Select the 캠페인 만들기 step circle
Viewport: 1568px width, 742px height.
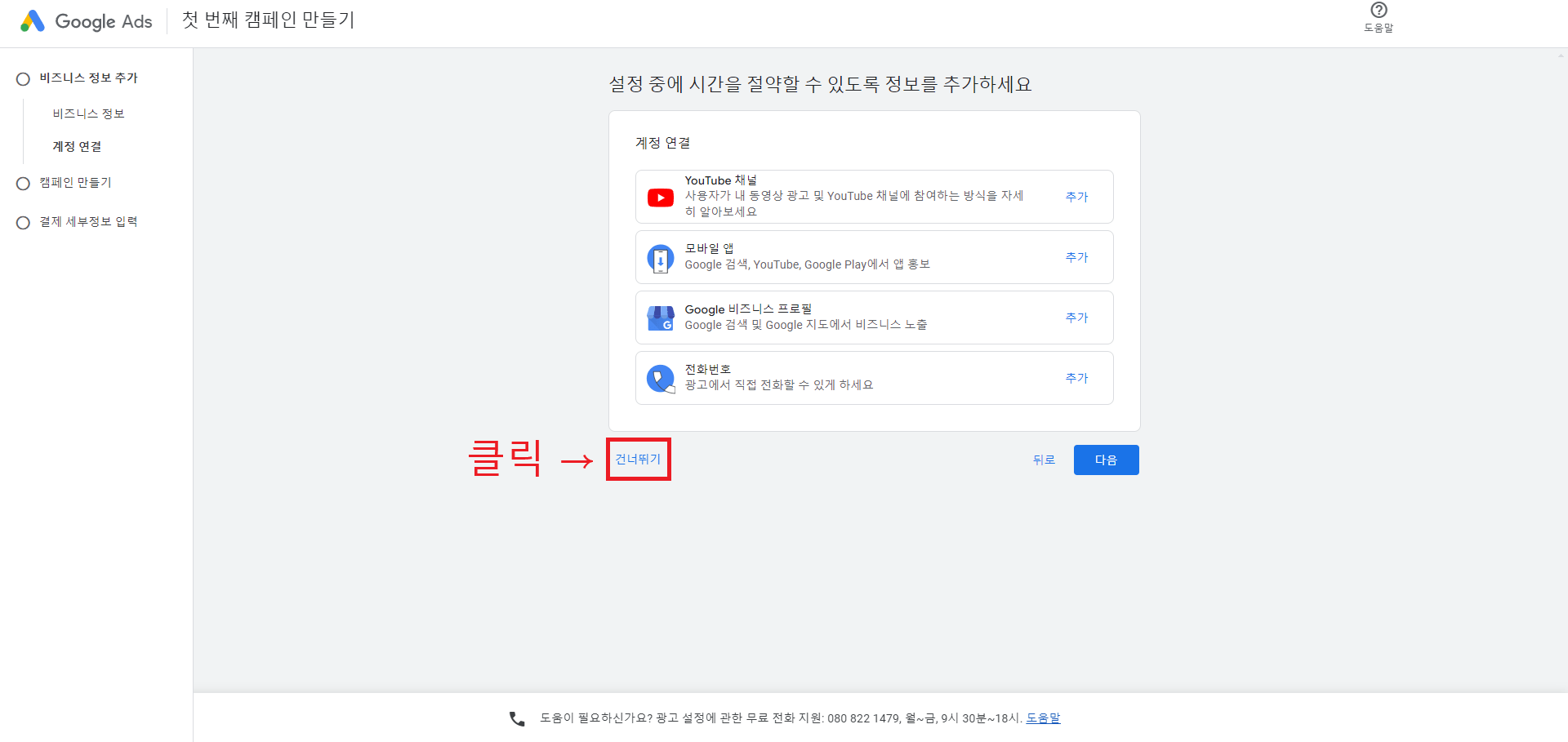point(23,183)
